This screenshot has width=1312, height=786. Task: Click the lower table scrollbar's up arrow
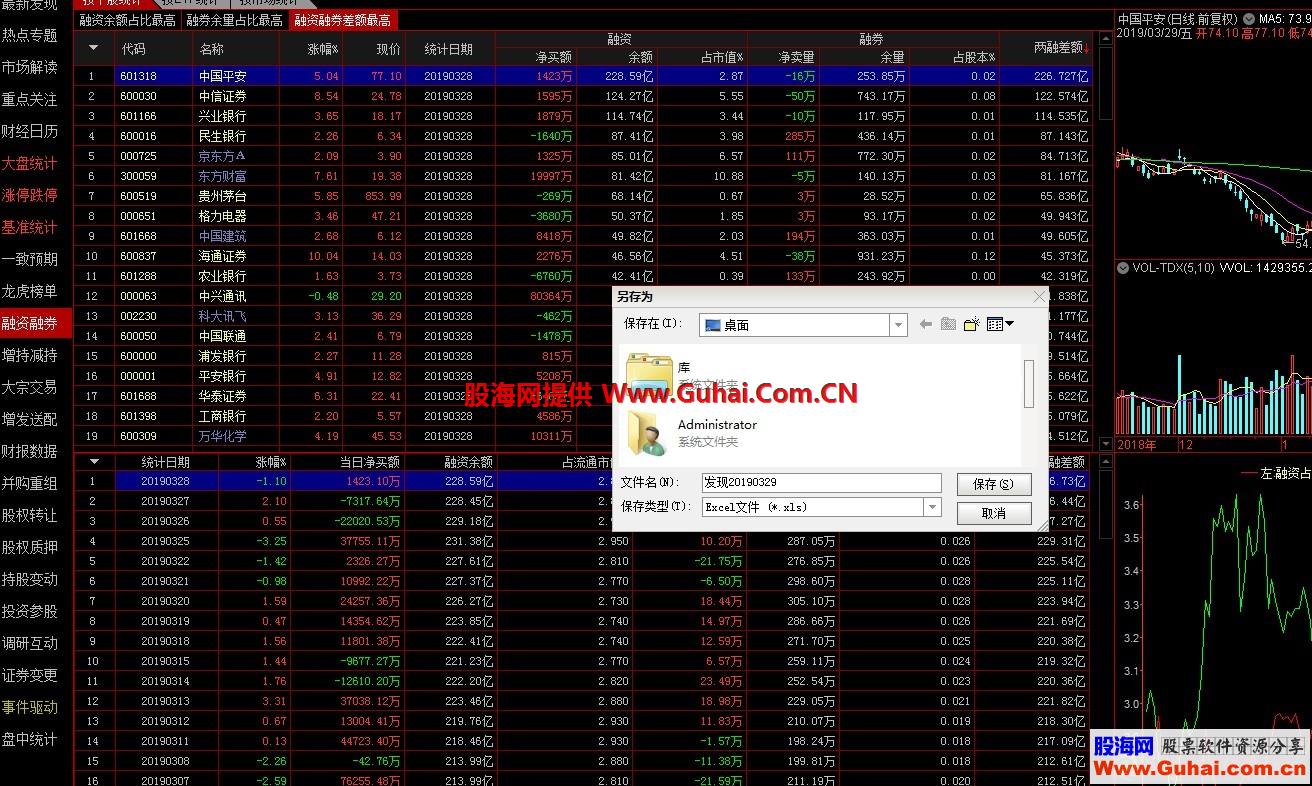click(x=1105, y=462)
